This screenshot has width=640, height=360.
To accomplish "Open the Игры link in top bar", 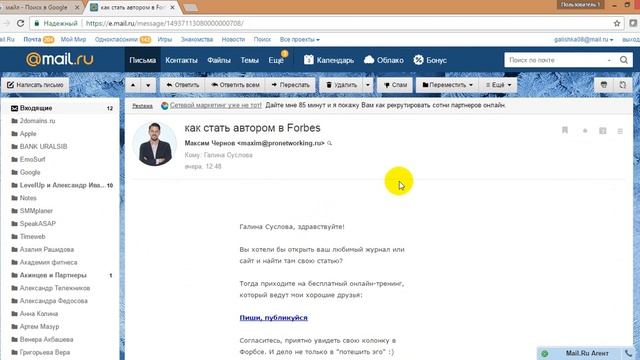I will 164,40.
